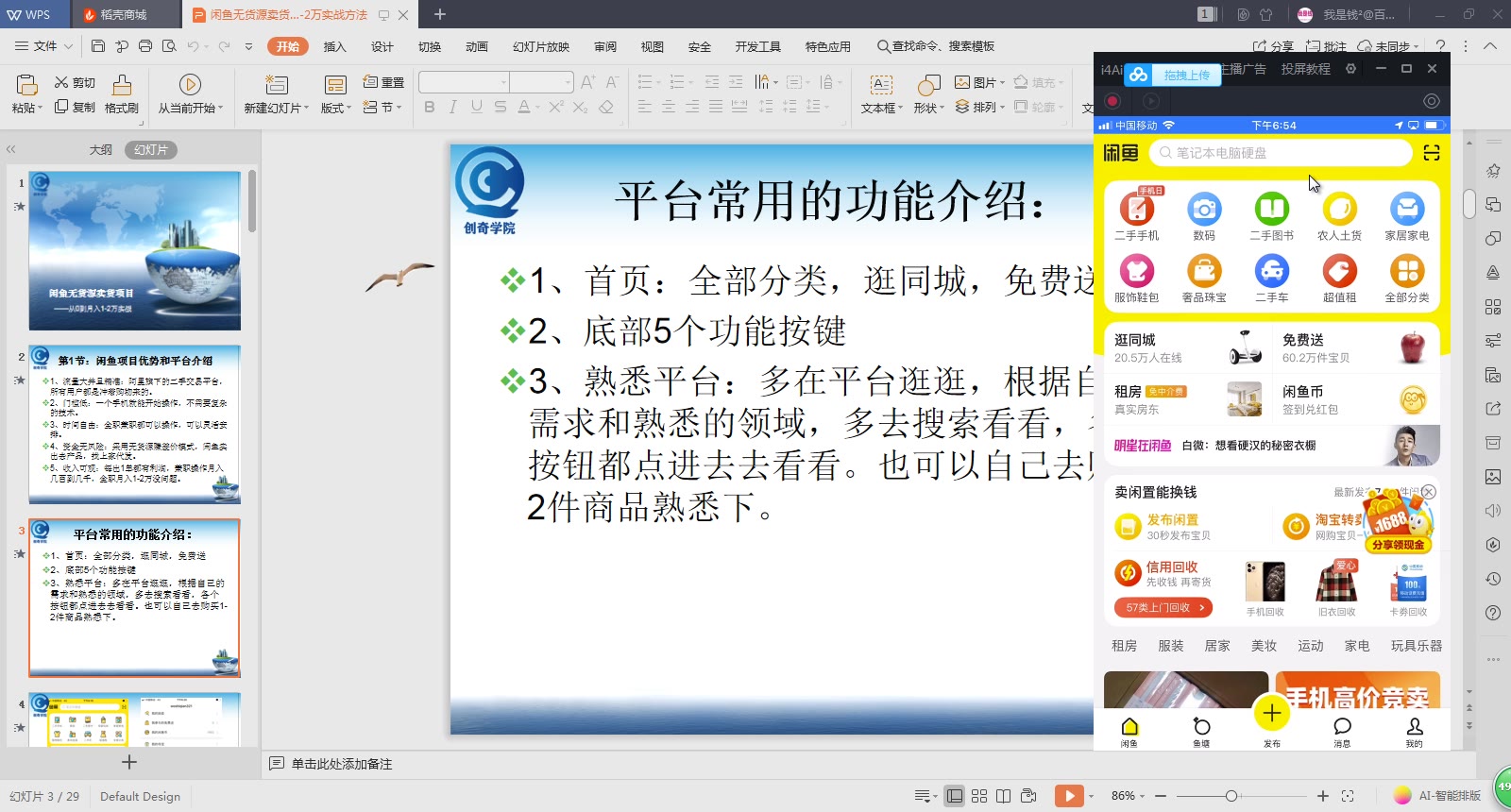Viewport: 1511px width, 812px height.
Task: Click add new slide plus below thumbnails
Action: click(x=129, y=762)
